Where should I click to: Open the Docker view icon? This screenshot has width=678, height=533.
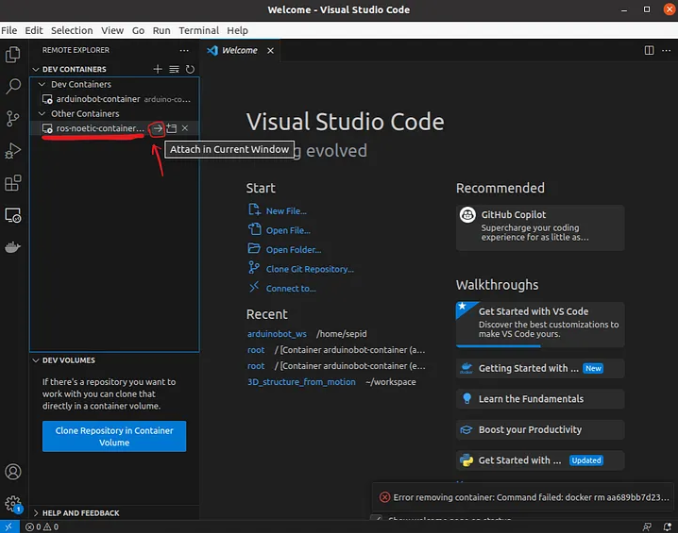13,247
